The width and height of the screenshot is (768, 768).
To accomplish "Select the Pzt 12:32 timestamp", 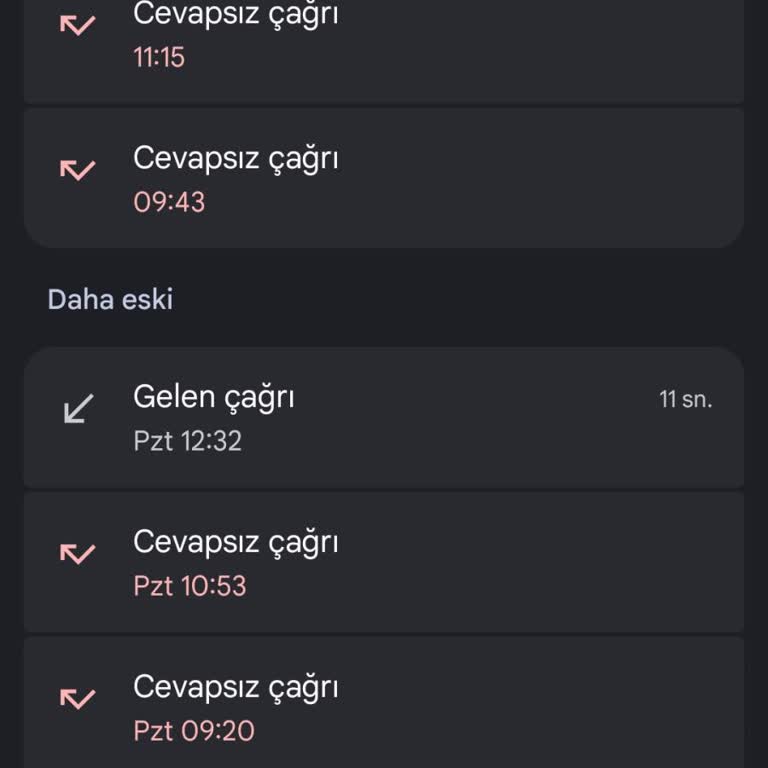I will point(188,441).
